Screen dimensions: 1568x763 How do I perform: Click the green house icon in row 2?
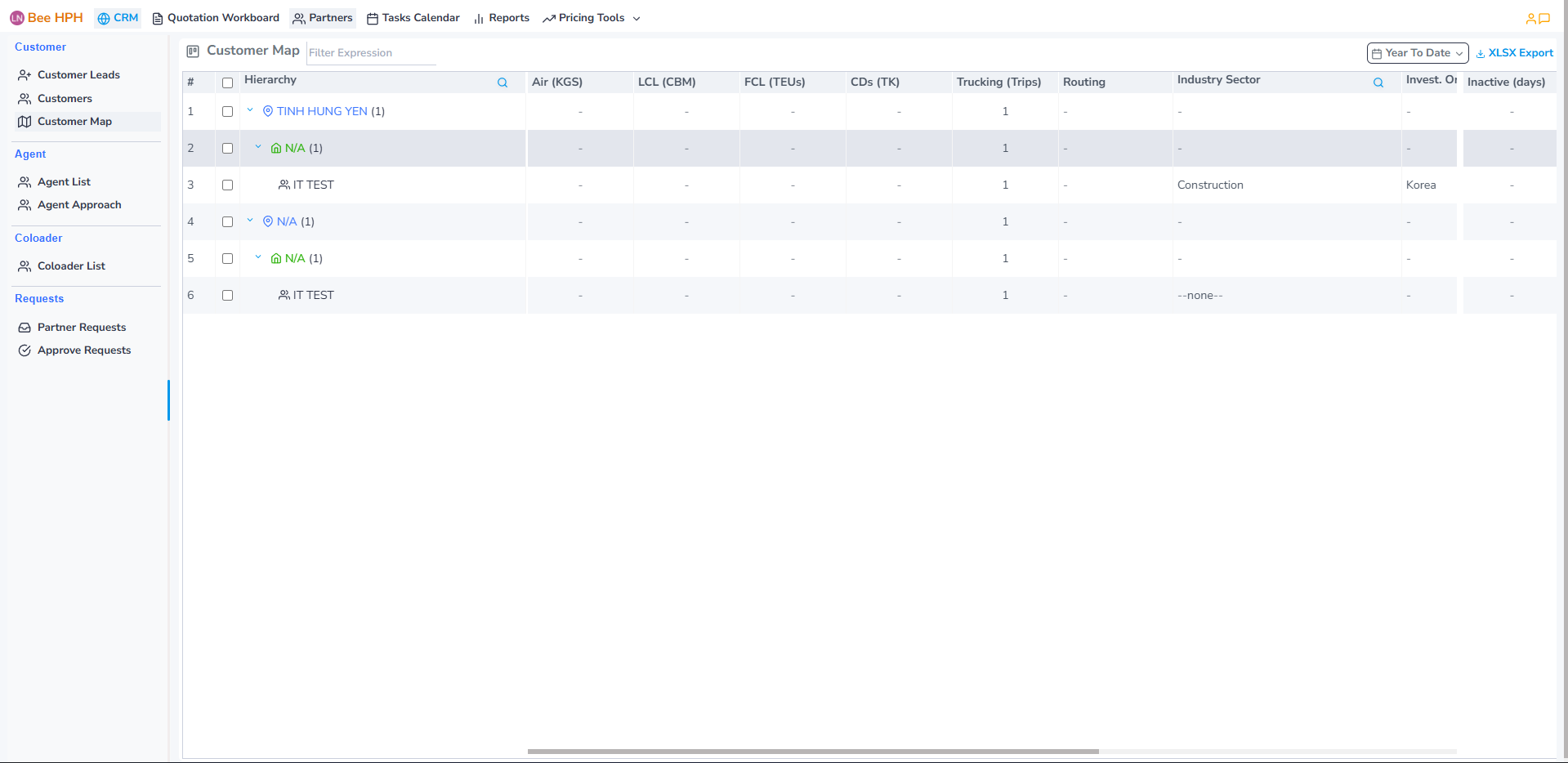(276, 148)
